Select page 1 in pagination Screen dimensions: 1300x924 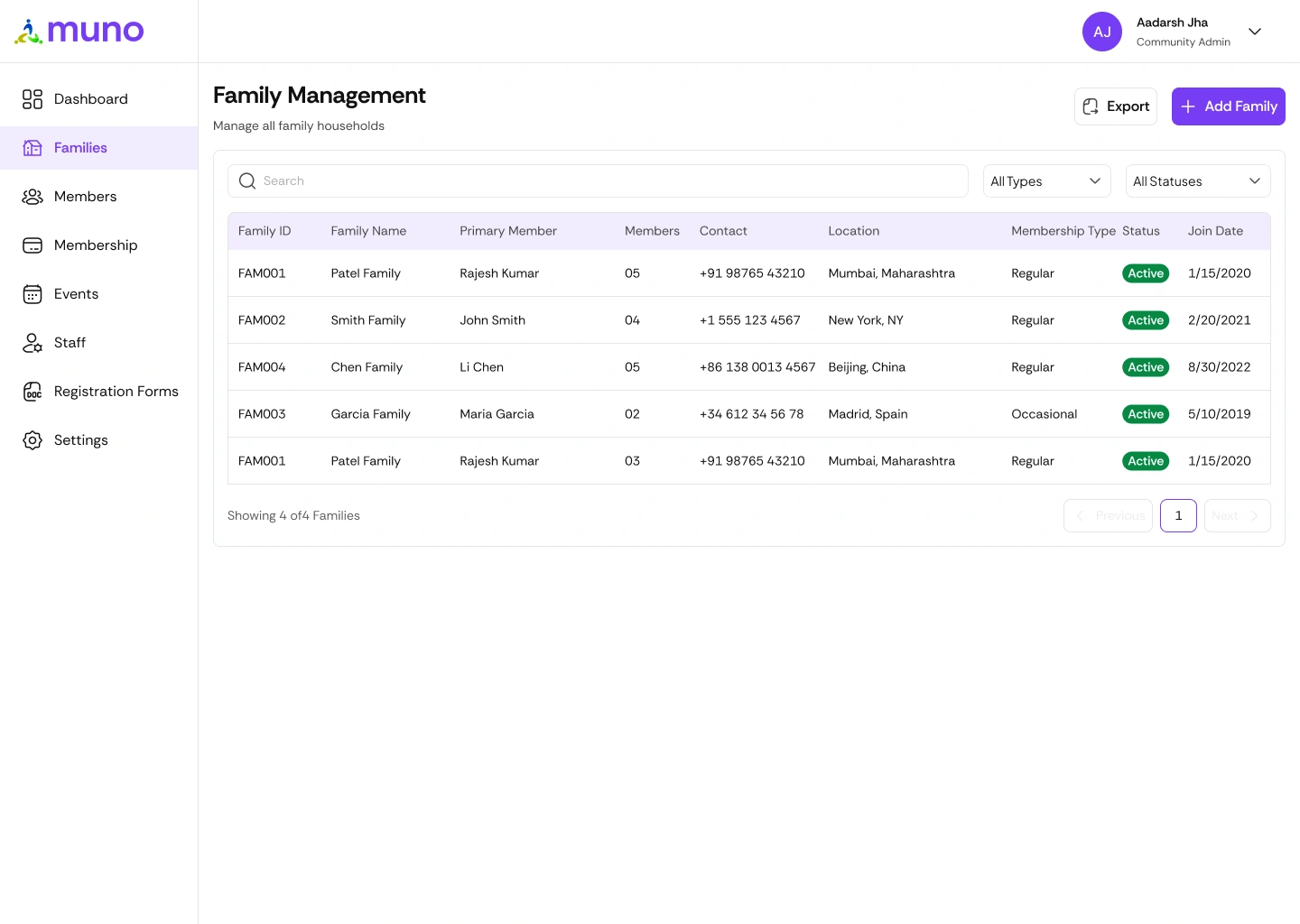(x=1178, y=516)
